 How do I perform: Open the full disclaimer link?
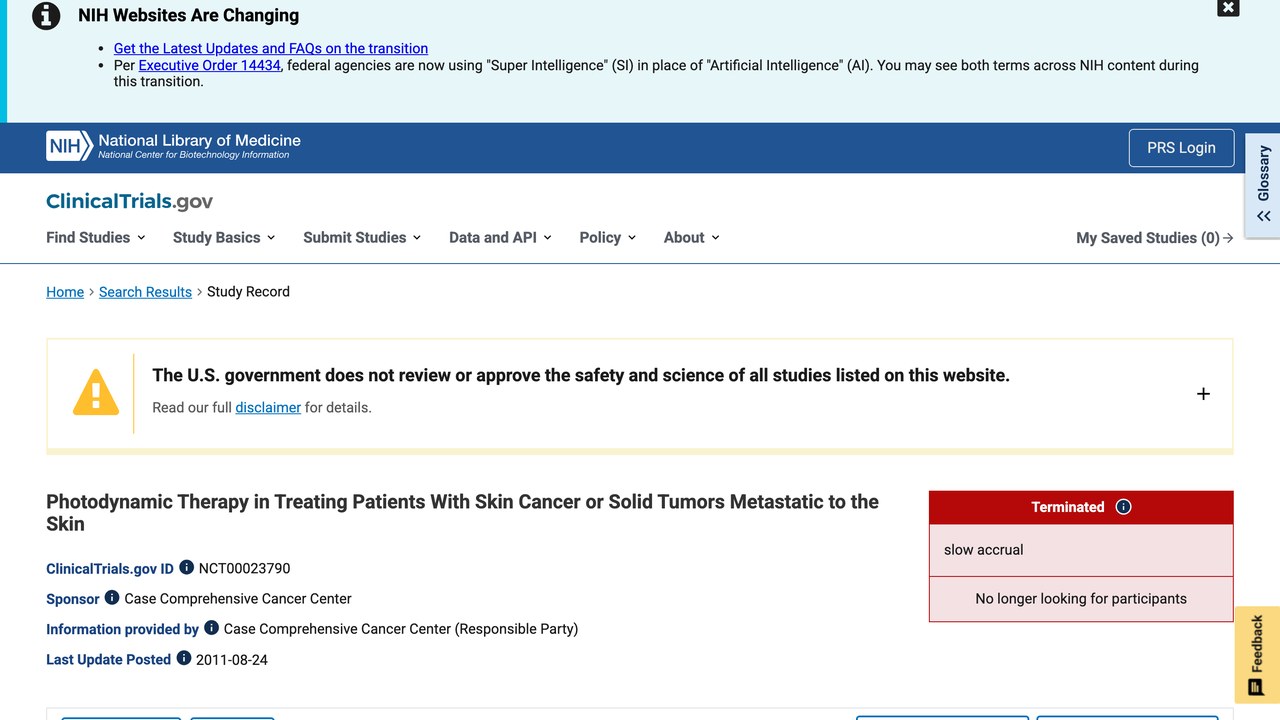tap(268, 408)
